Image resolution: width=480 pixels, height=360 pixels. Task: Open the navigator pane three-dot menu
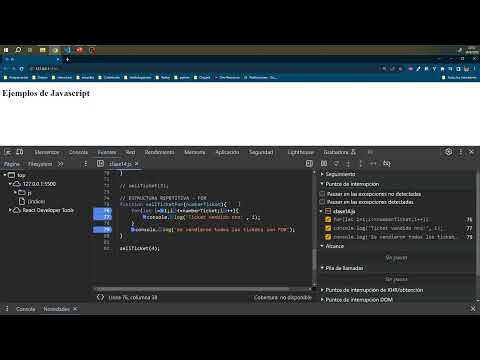coord(86,164)
